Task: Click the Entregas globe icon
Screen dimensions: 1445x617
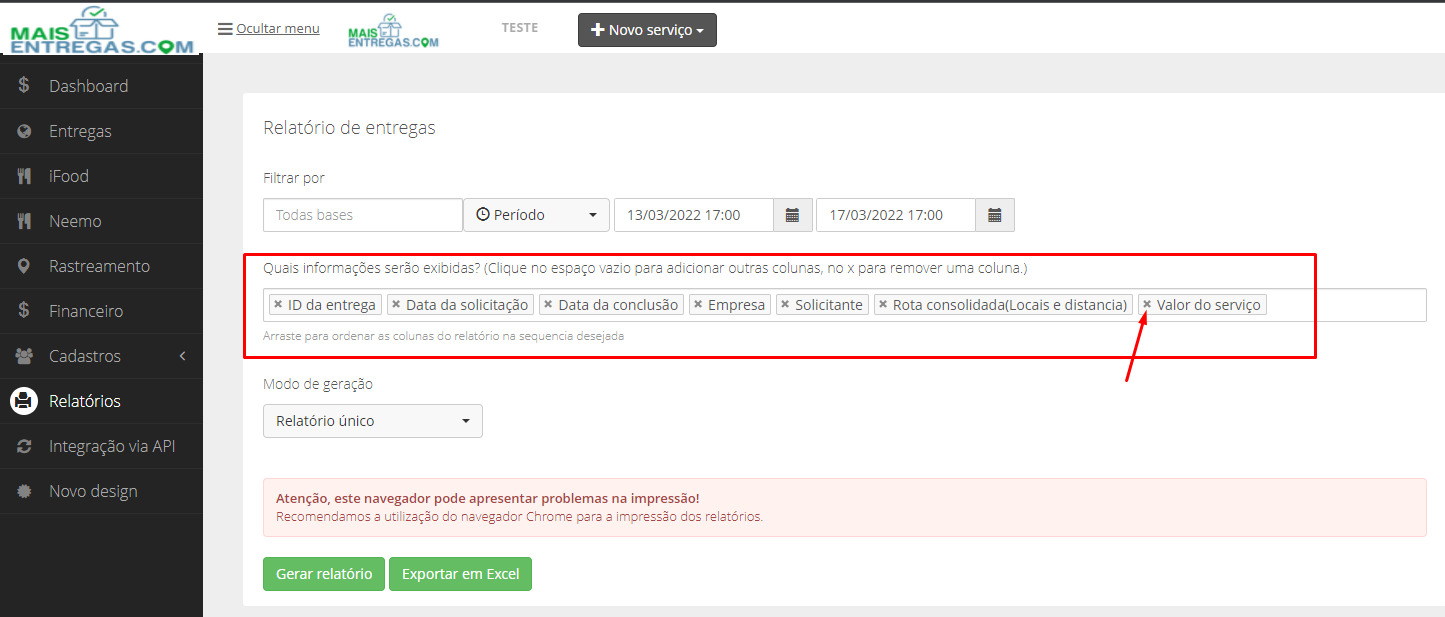Action: [24, 131]
